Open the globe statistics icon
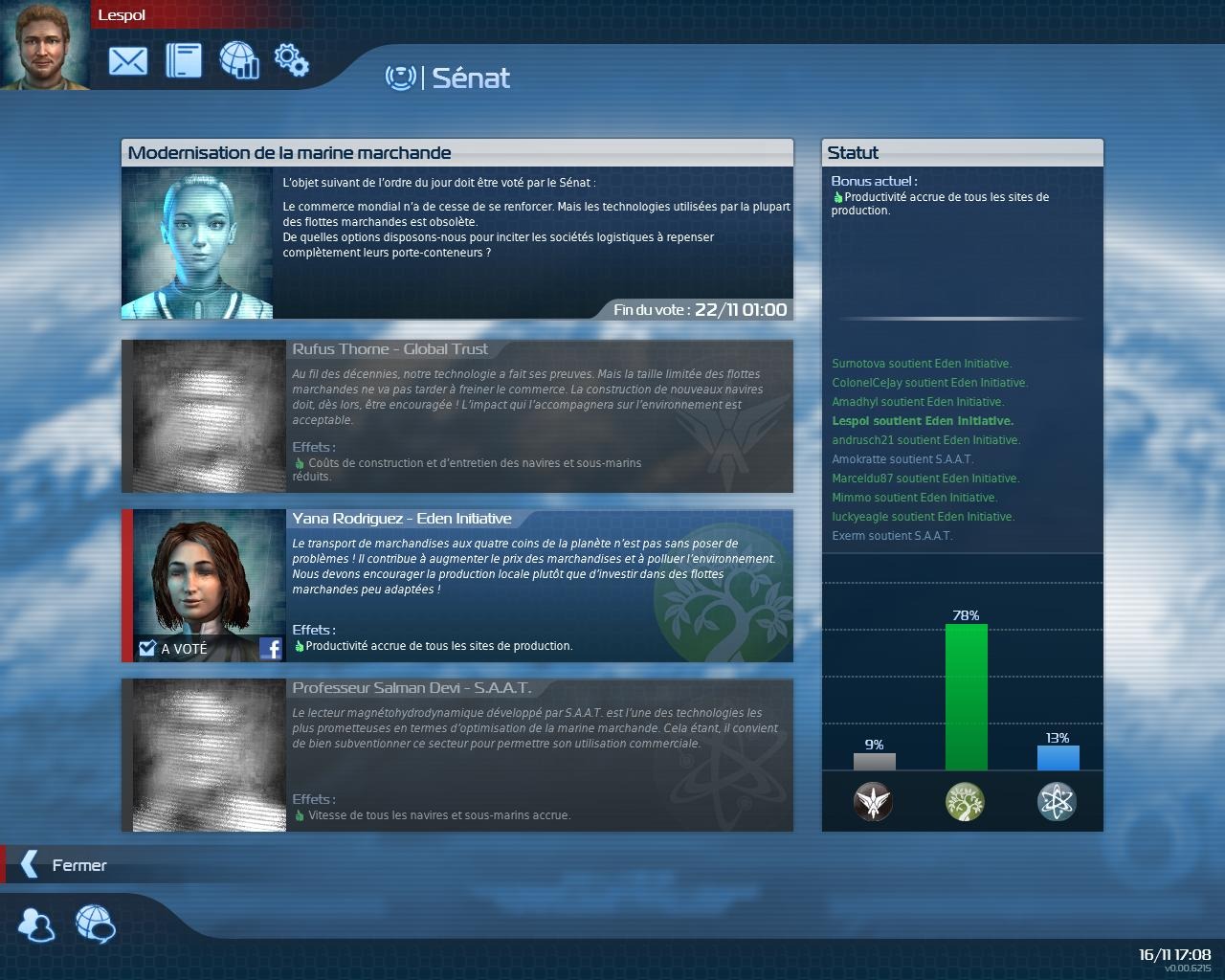This screenshot has height=980, width=1225. coord(239,60)
